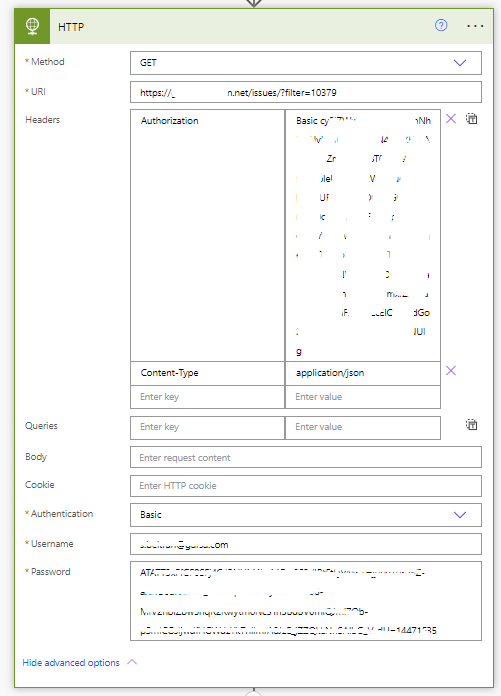Edit the application/json header value
The width and height of the screenshot is (501, 696).
point(363,373)
